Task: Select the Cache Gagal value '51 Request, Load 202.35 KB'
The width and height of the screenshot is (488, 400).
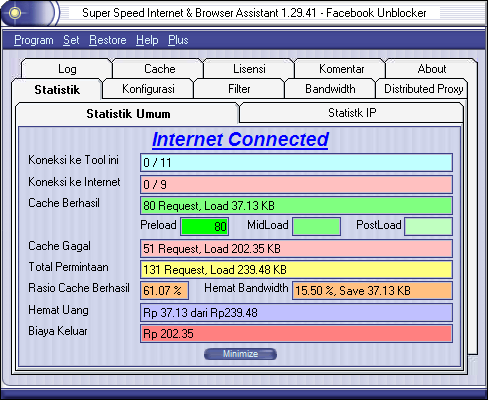Action: click(x=296, y=249)
